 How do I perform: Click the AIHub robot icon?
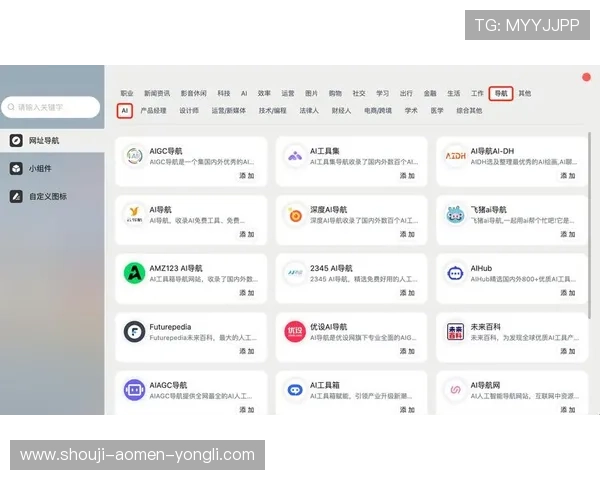point(455,273)
